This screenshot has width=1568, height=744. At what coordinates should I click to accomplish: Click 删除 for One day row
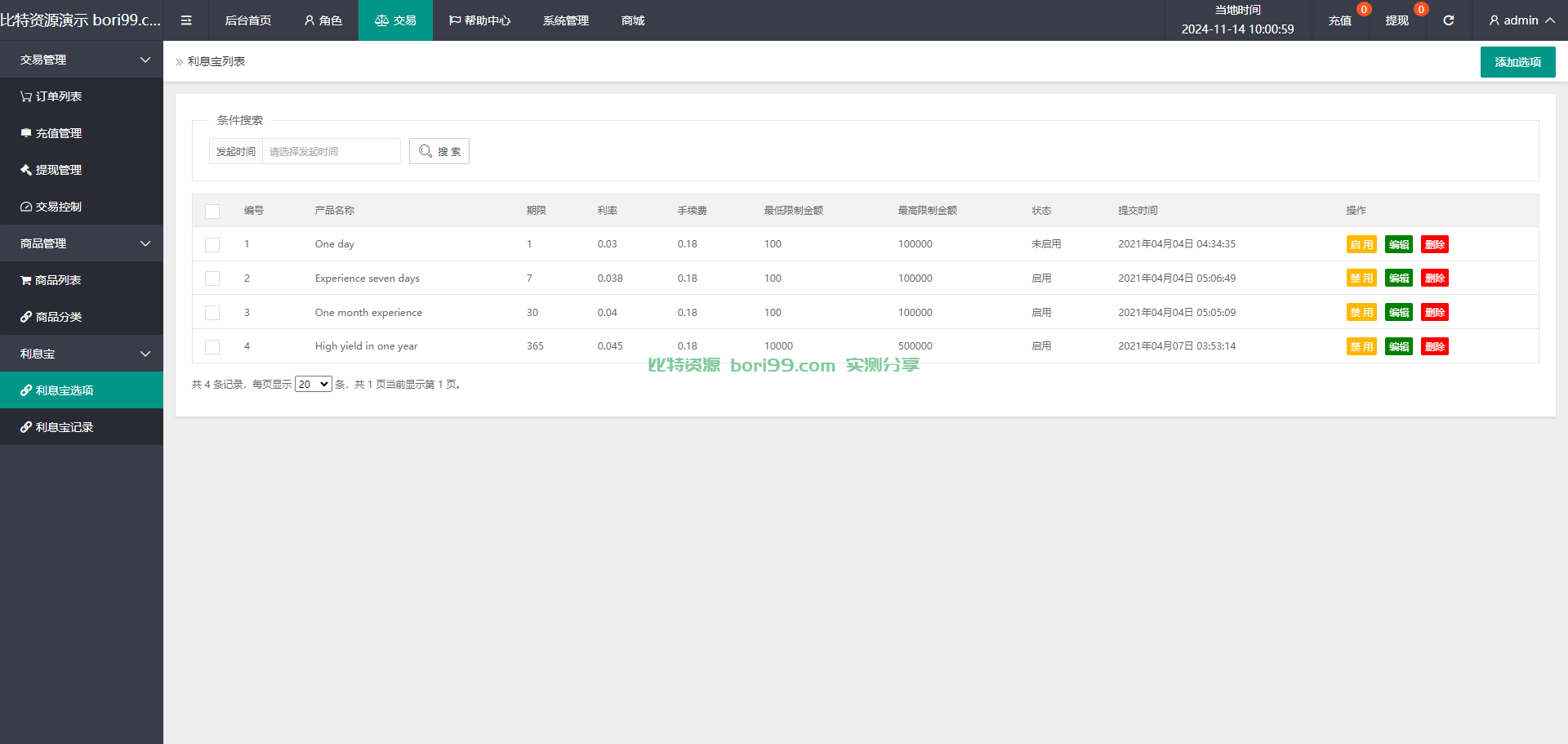click(1435, 244)
